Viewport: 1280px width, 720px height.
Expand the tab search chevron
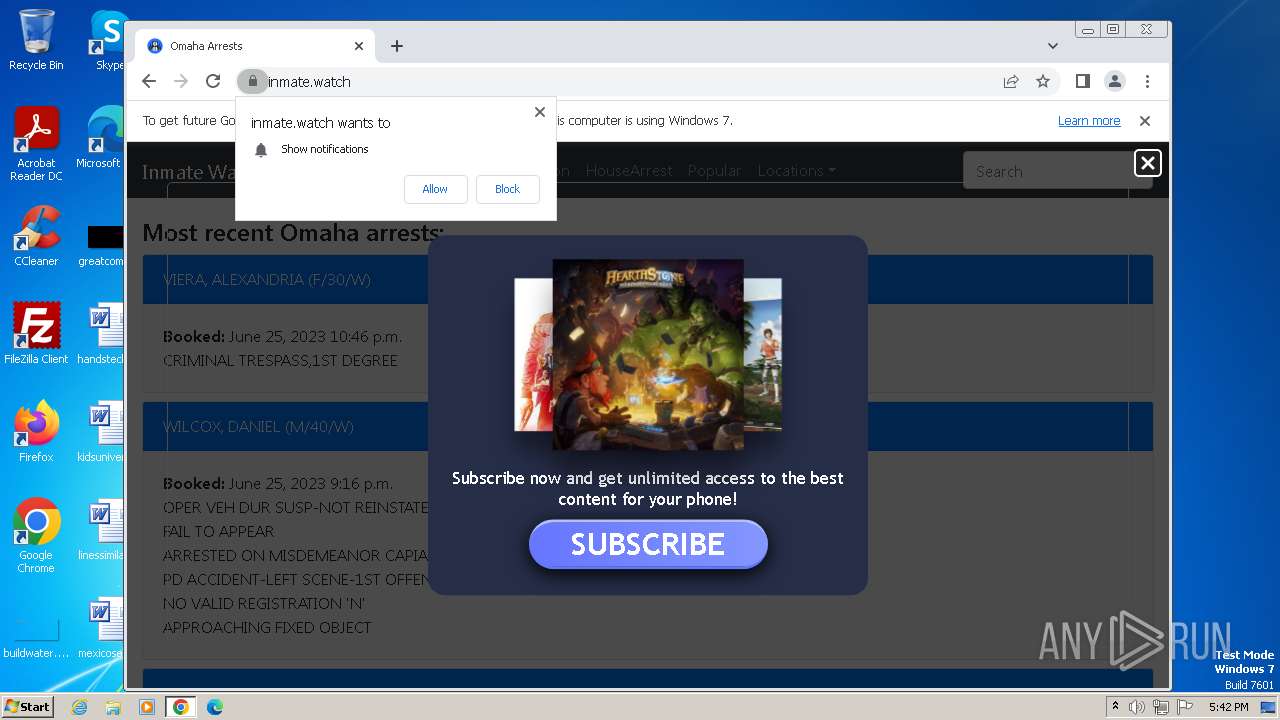point(1053,46)
